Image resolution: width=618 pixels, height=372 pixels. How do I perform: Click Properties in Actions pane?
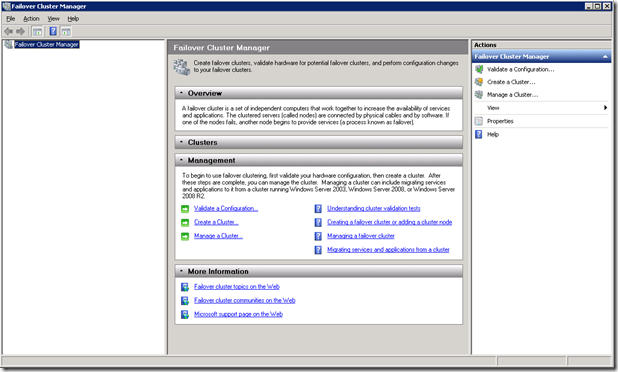(500, 121)
